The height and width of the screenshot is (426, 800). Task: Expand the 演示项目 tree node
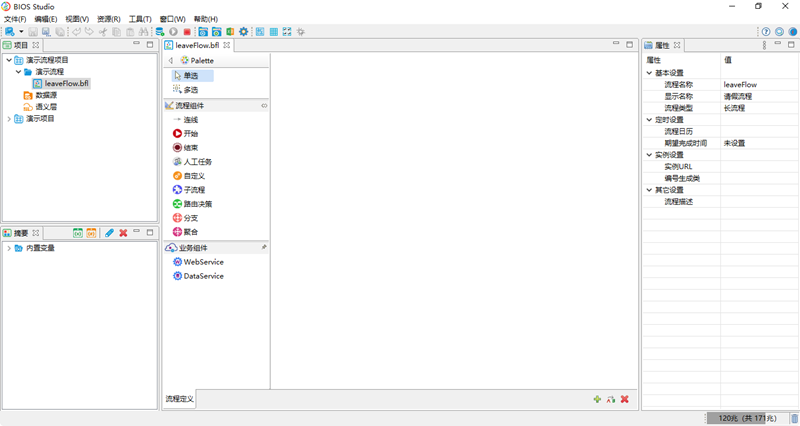pyautogui.click(x=10, y=118)
